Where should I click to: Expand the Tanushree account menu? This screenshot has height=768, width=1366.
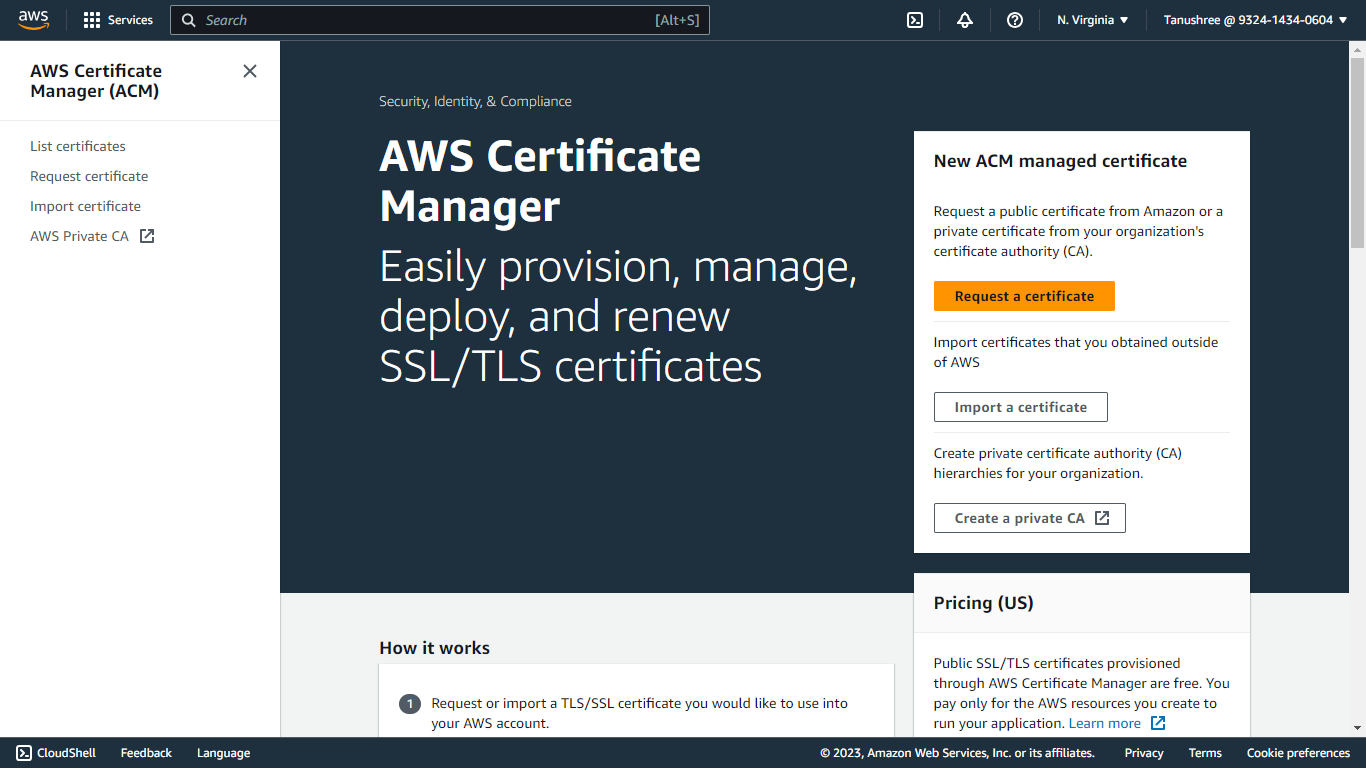pos(1256,20)
